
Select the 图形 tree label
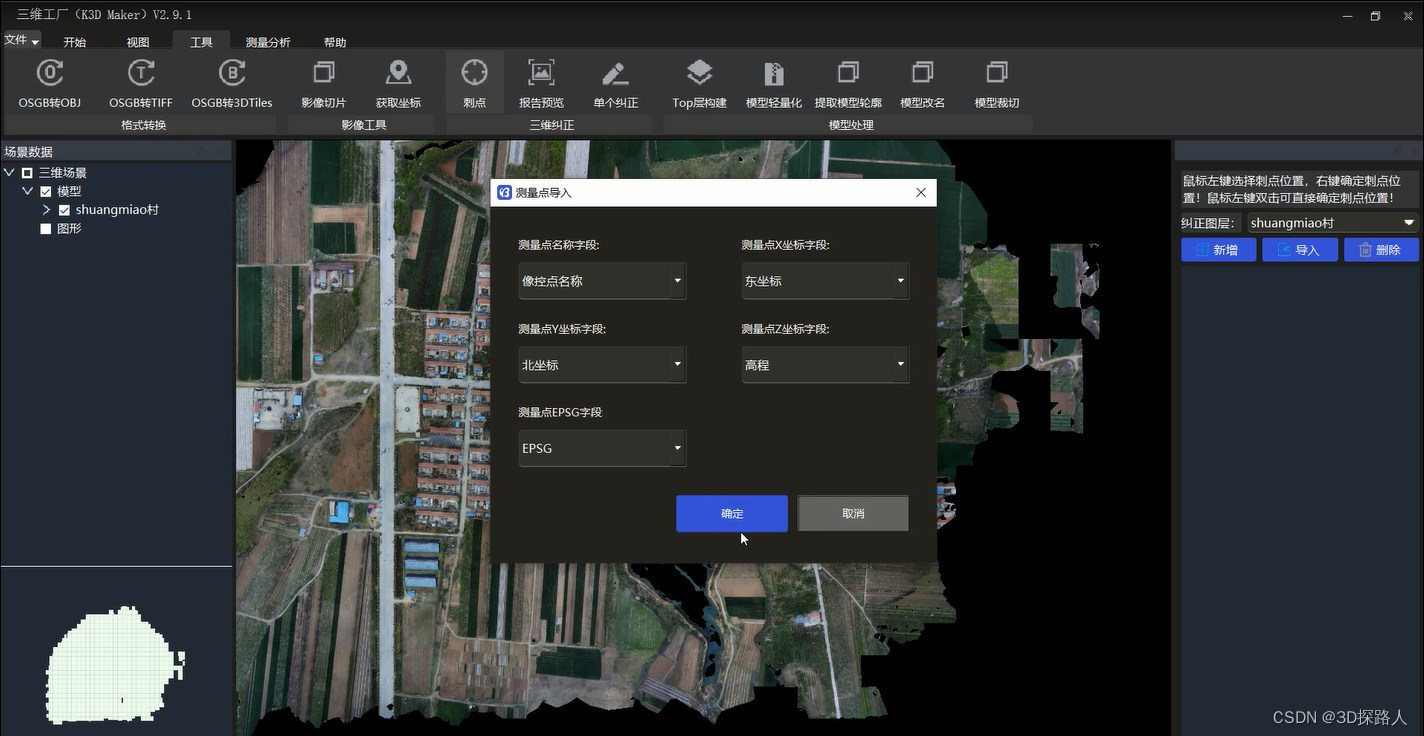69,229
